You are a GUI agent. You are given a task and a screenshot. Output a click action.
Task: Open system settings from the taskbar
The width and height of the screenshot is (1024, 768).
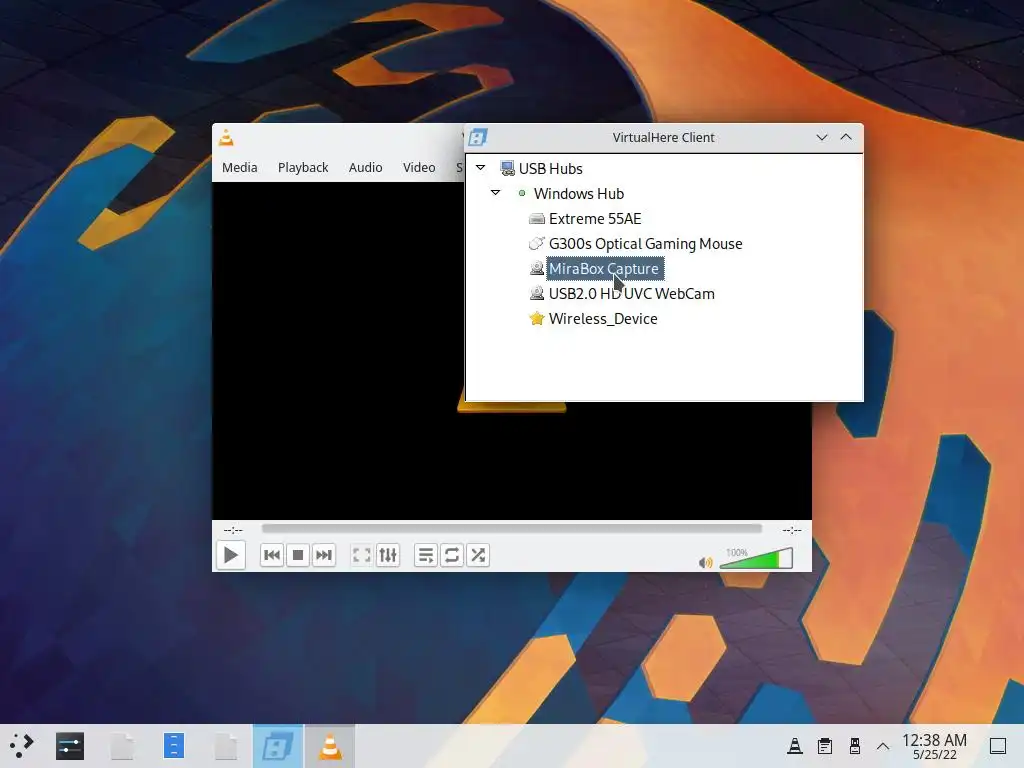pos(70,746)
